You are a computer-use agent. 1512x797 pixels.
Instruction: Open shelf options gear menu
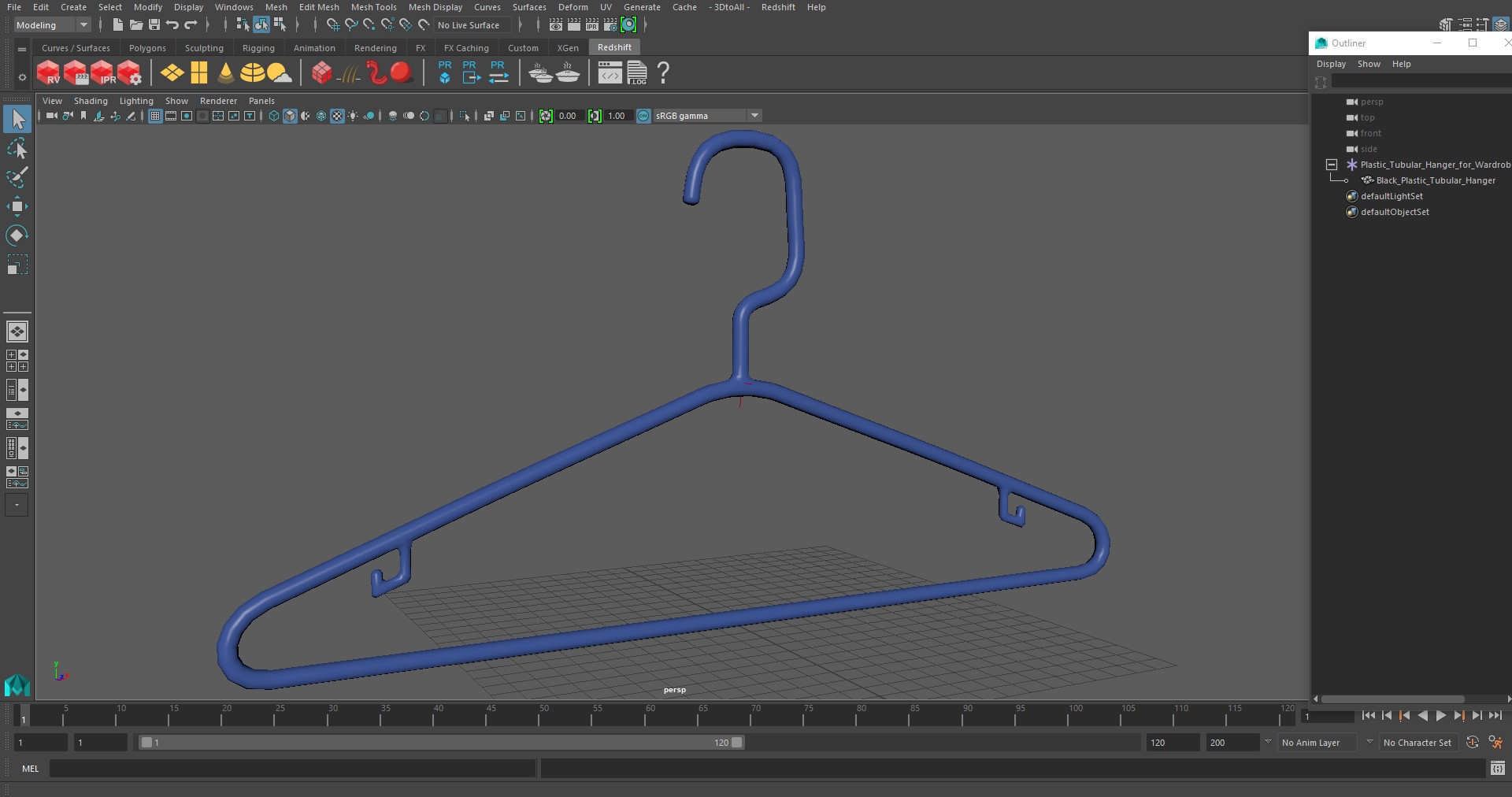(22, 77)
